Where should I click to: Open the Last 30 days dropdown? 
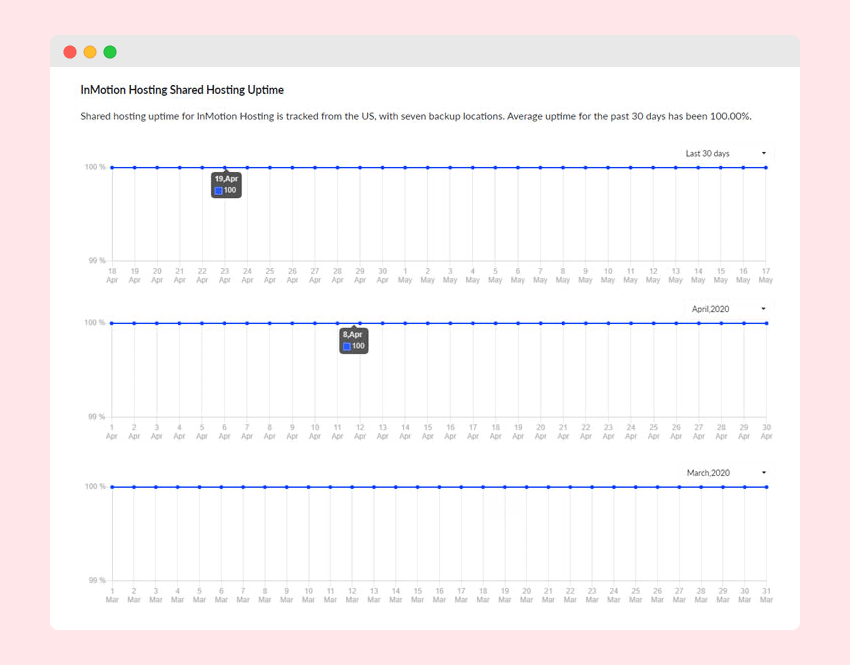pyautogui.click(x=726, y=153)
